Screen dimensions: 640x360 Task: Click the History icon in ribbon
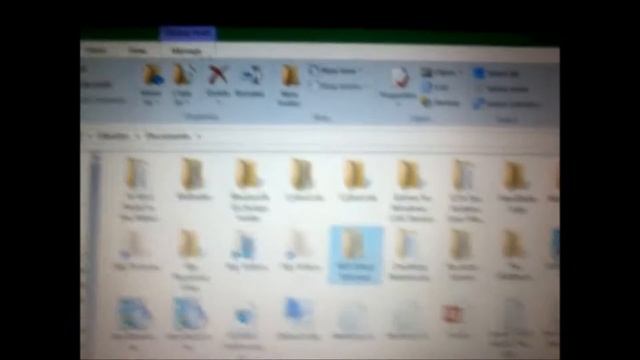click(x=427, y=102)
